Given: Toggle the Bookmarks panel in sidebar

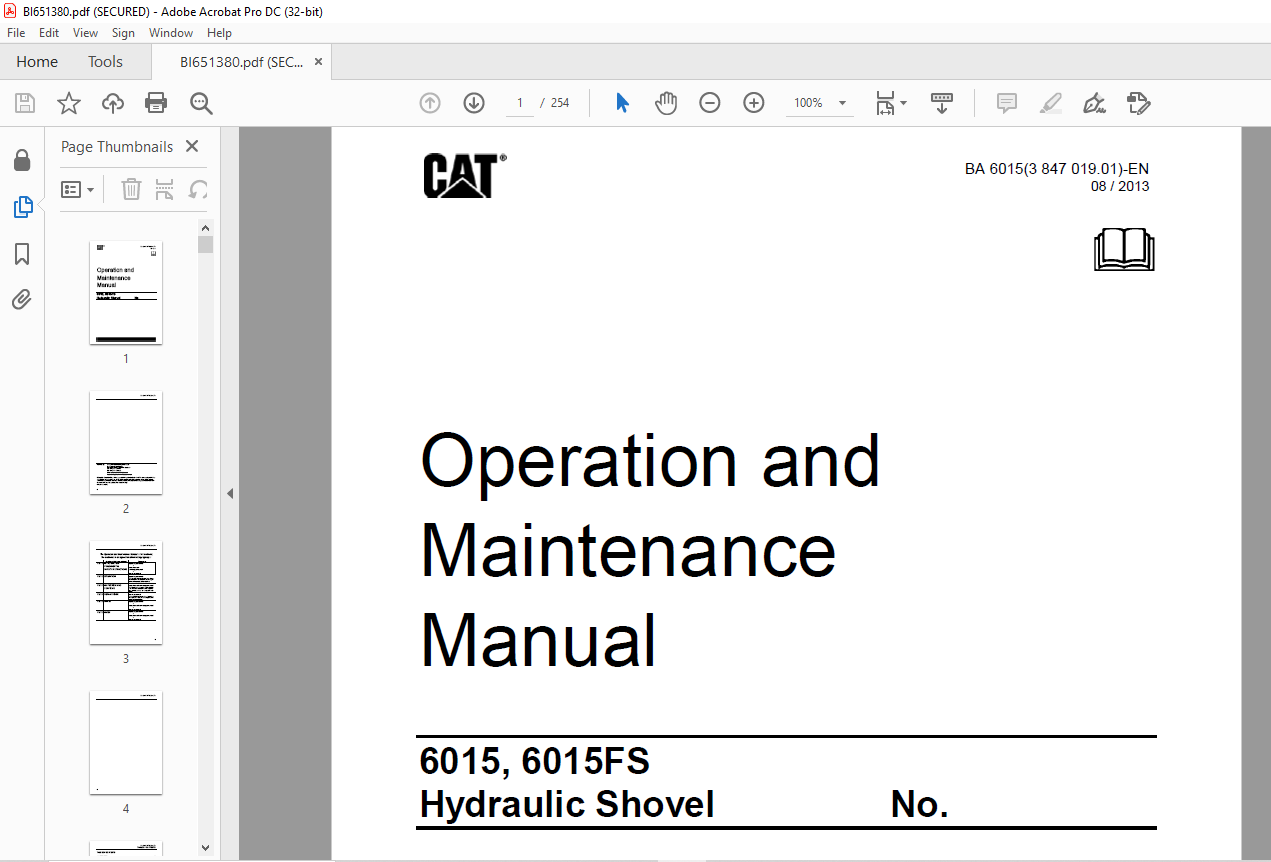Looking at the screenshot, I should (x=22, y=254).
